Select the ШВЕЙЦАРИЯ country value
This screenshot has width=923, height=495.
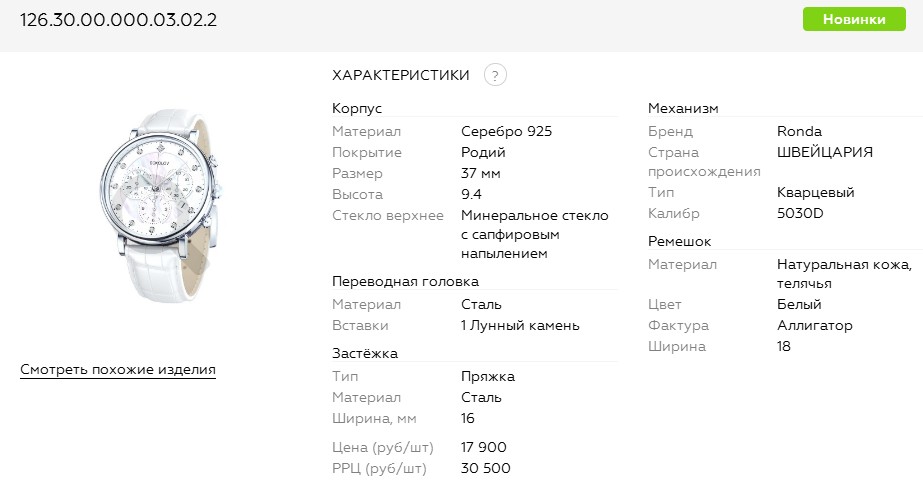point(824,152)
